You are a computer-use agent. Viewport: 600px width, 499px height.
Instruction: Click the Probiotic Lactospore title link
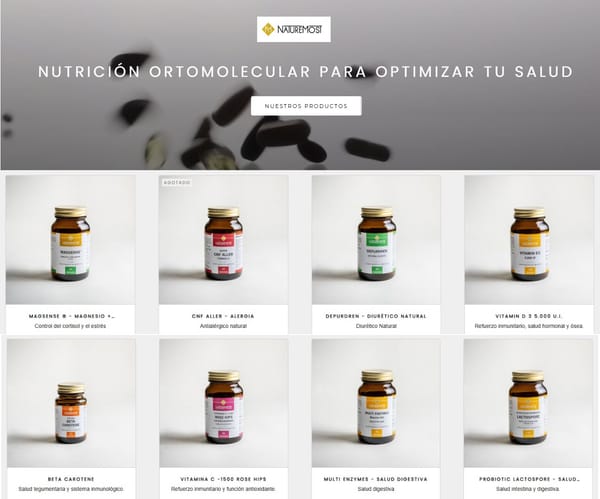pyautogui.click(x=530, y=479)
